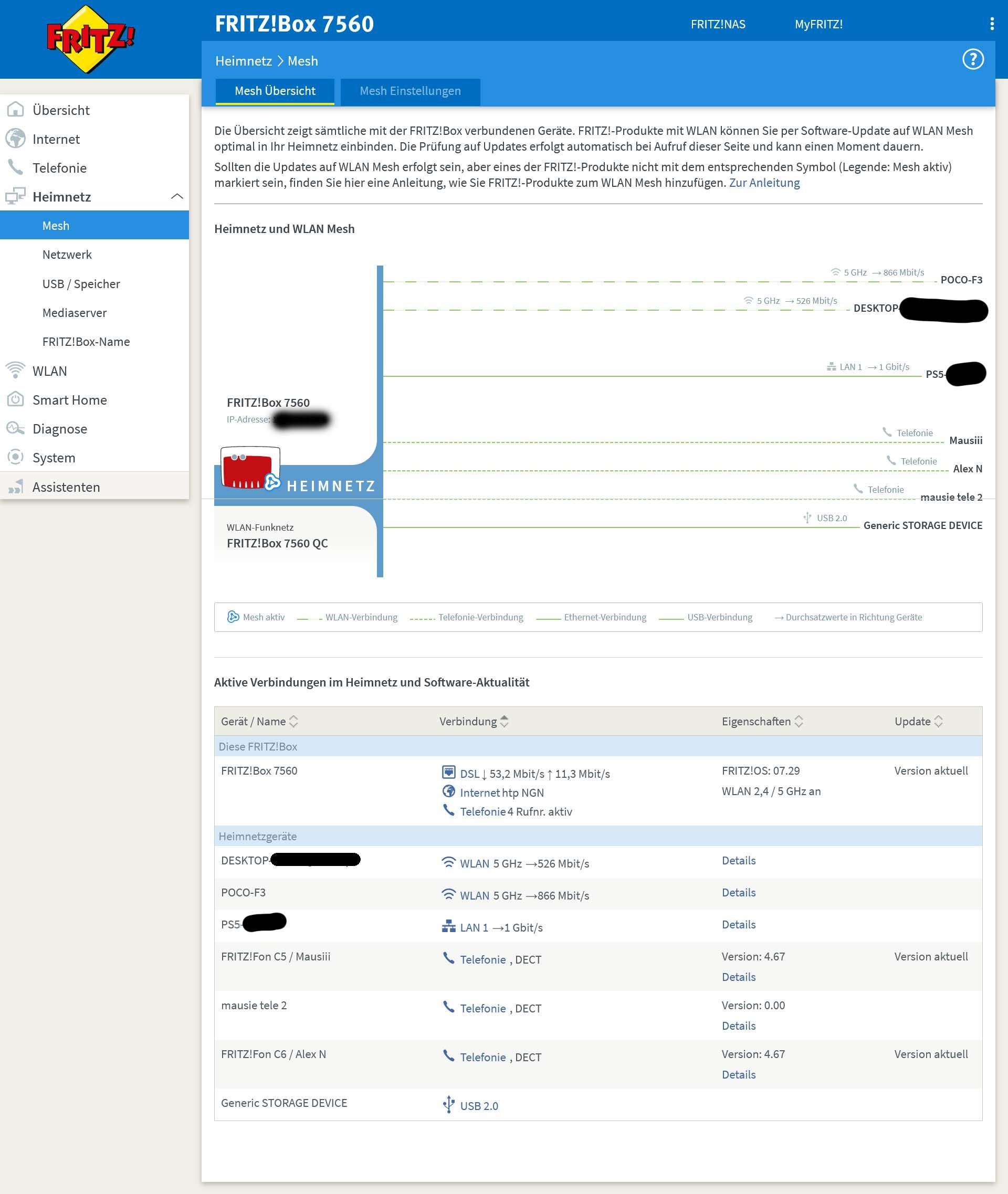Click the Assistenten sidebar icon

(15, 487)
